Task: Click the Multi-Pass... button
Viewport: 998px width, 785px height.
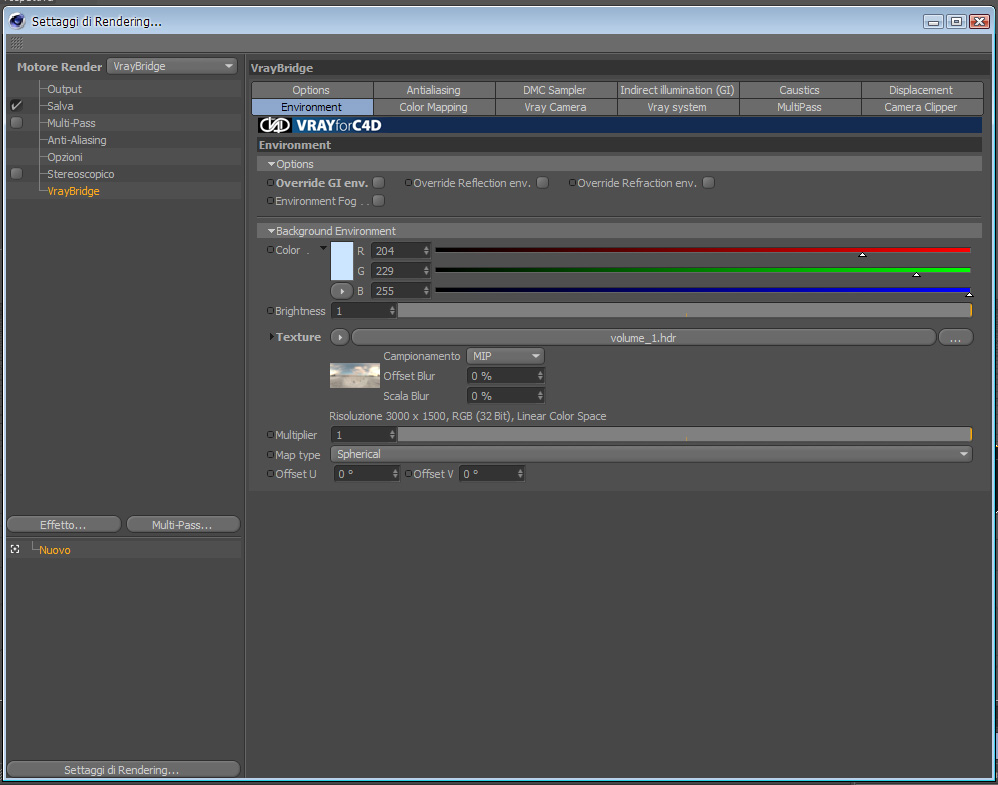Action: point(183,525)
